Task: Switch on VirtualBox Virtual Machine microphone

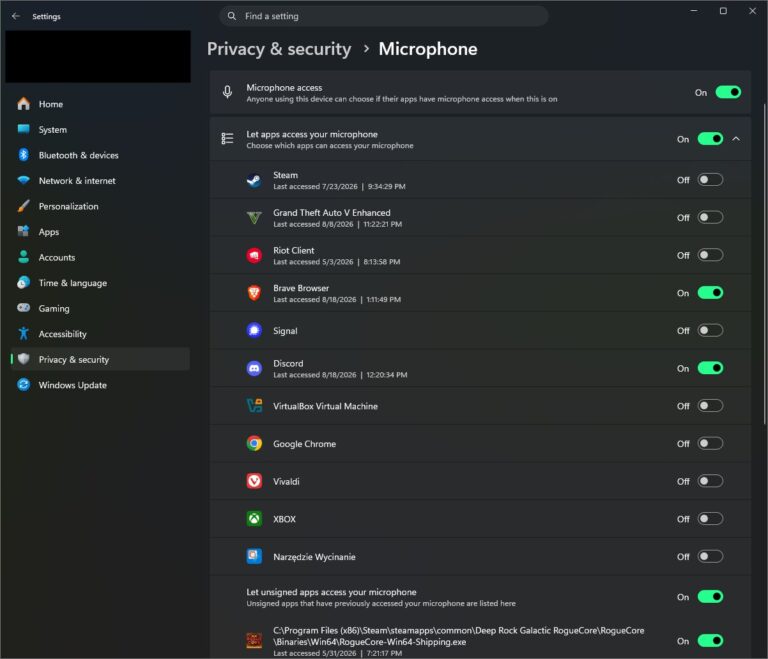Action: (710, 406)
